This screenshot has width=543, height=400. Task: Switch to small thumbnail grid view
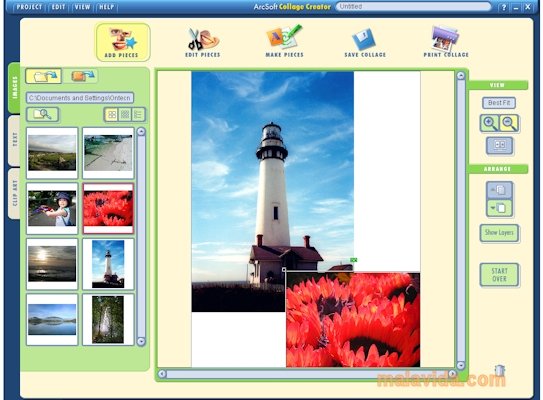click(125, 115)
